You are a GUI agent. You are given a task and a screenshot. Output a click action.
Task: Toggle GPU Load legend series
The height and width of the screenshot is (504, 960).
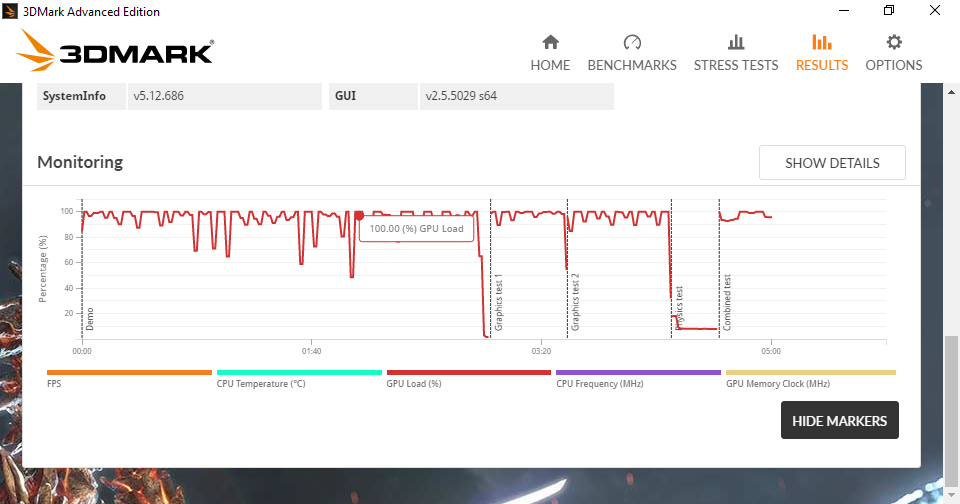[x=468, y=378]
